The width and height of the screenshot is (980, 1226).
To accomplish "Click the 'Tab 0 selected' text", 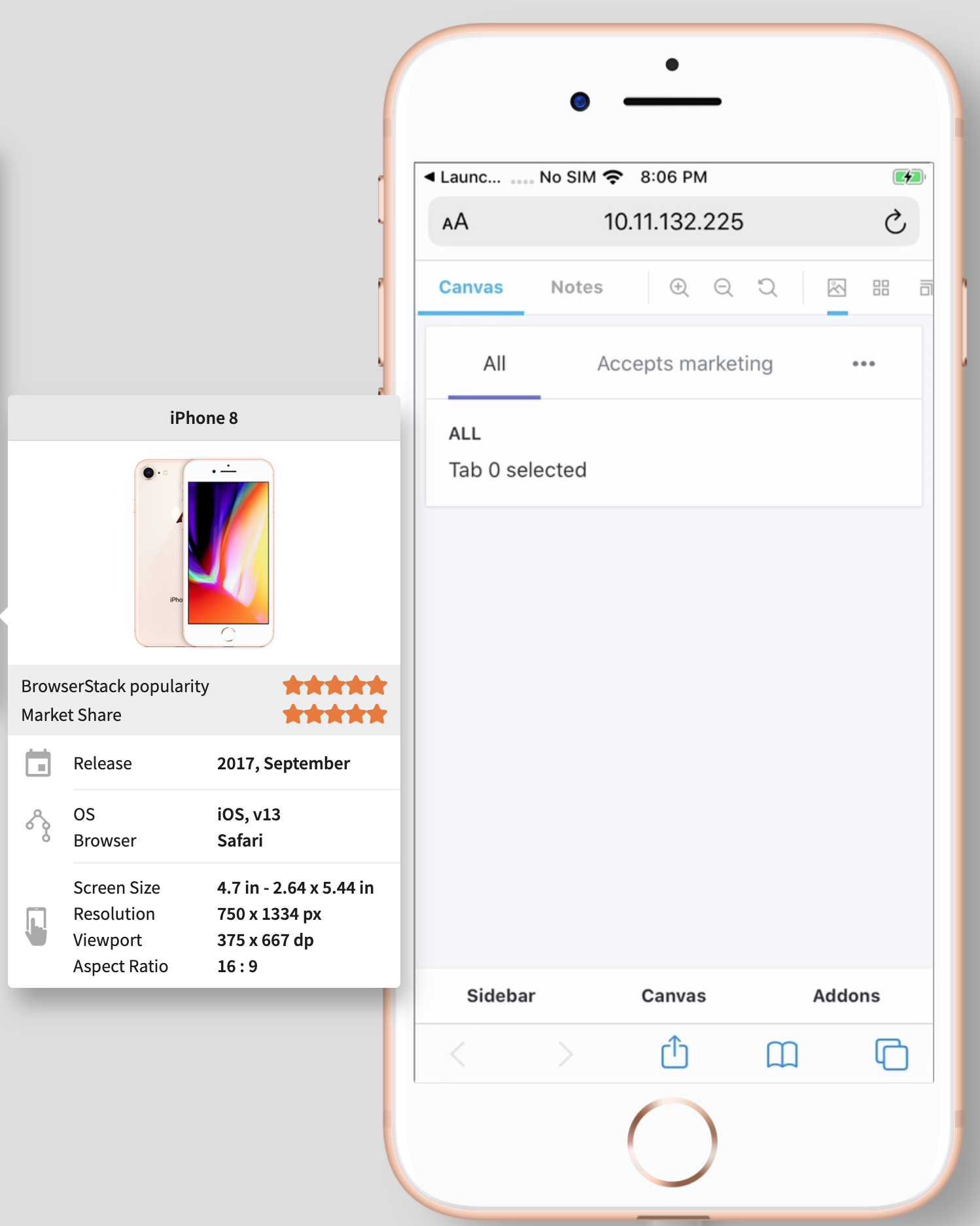I will [x=517, y=470].
